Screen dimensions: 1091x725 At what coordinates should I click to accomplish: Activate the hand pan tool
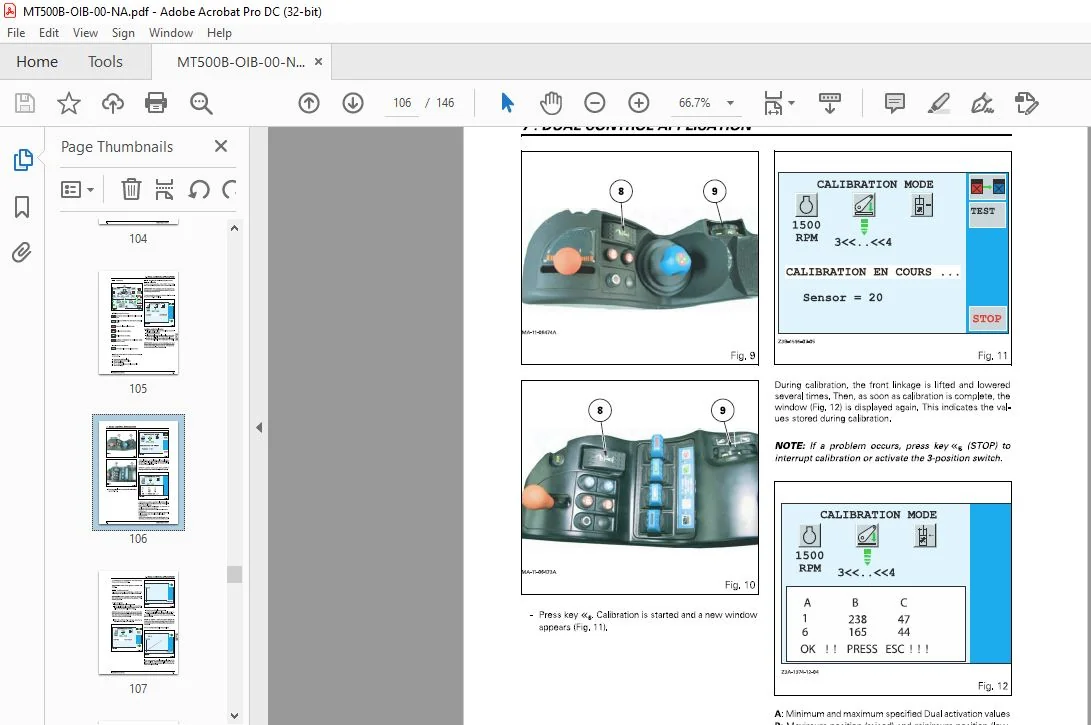point(550,103)
